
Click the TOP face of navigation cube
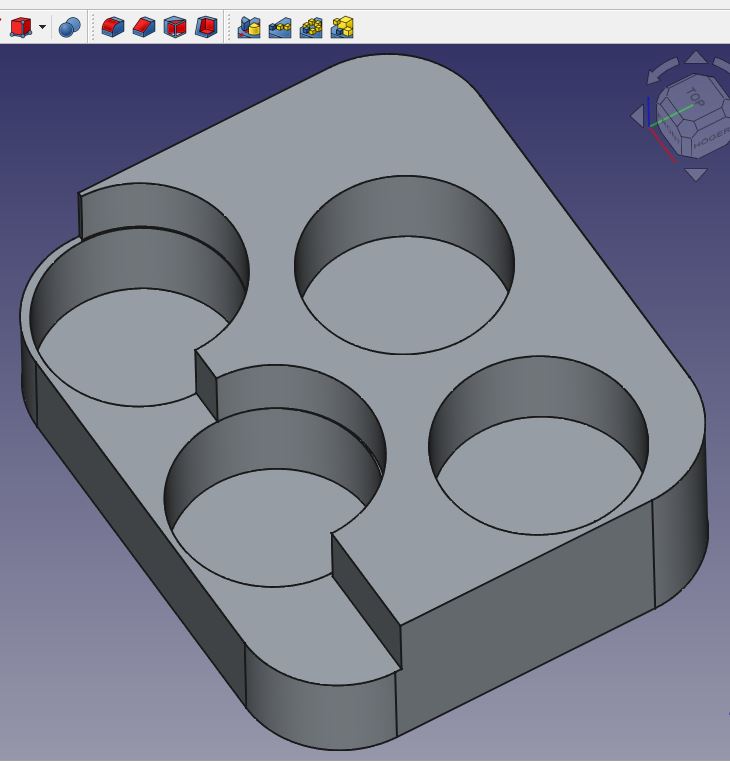694,98
